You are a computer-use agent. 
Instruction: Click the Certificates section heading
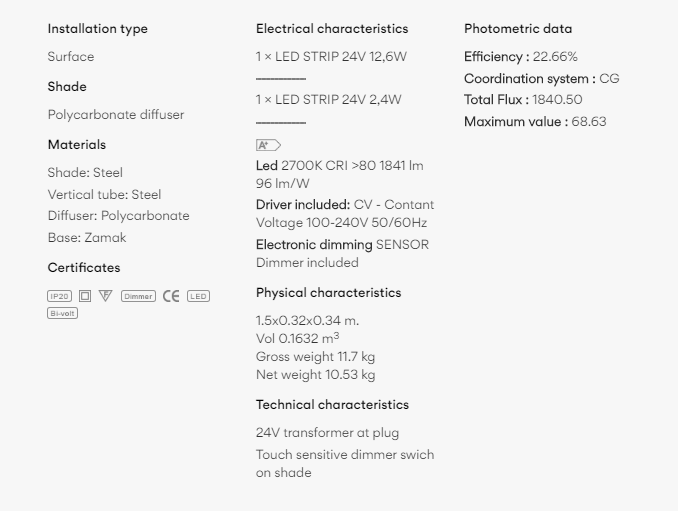[84, 268]
